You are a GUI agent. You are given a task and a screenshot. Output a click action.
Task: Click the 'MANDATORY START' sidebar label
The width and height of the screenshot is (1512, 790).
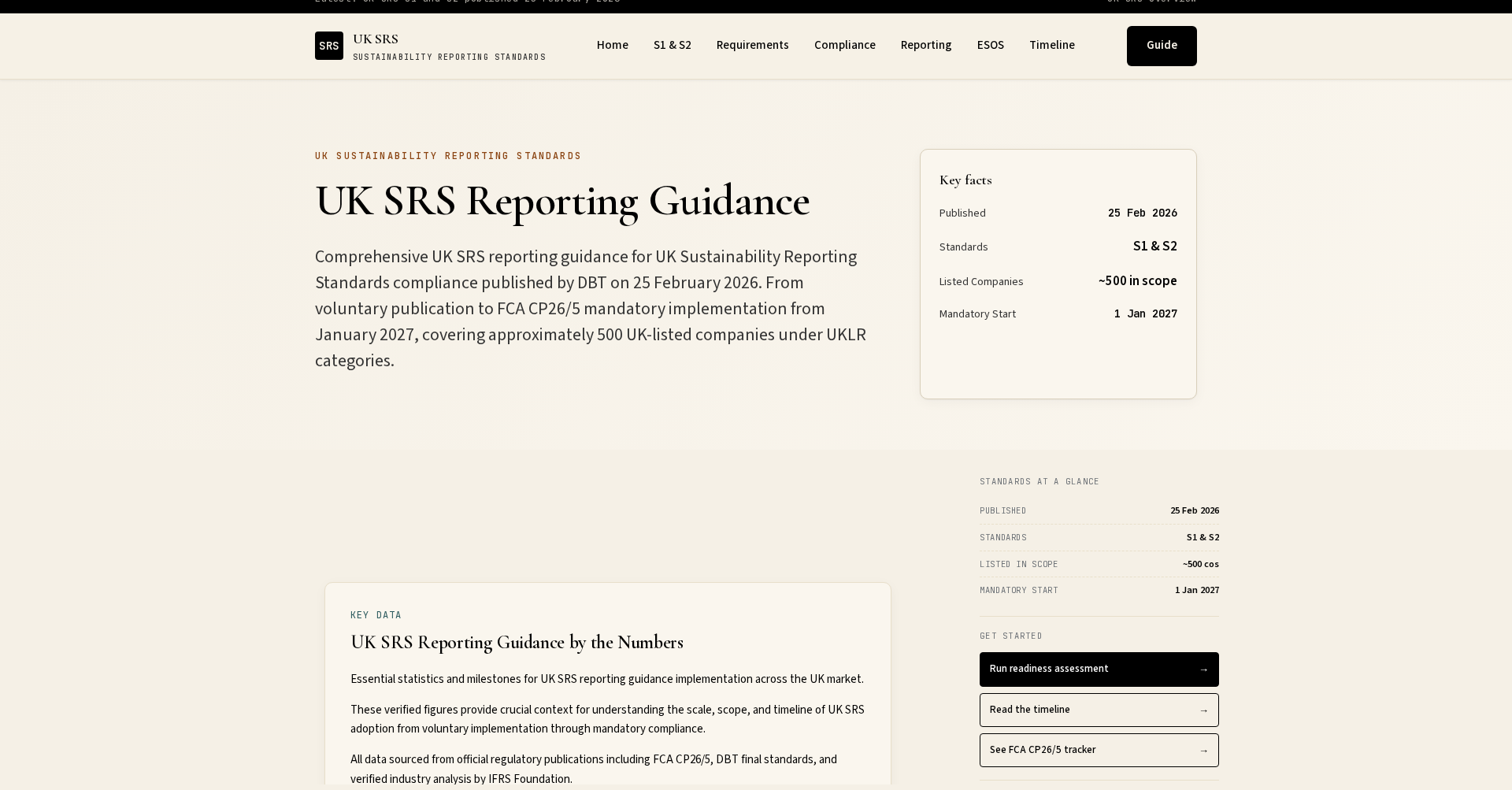point(1019,591)
